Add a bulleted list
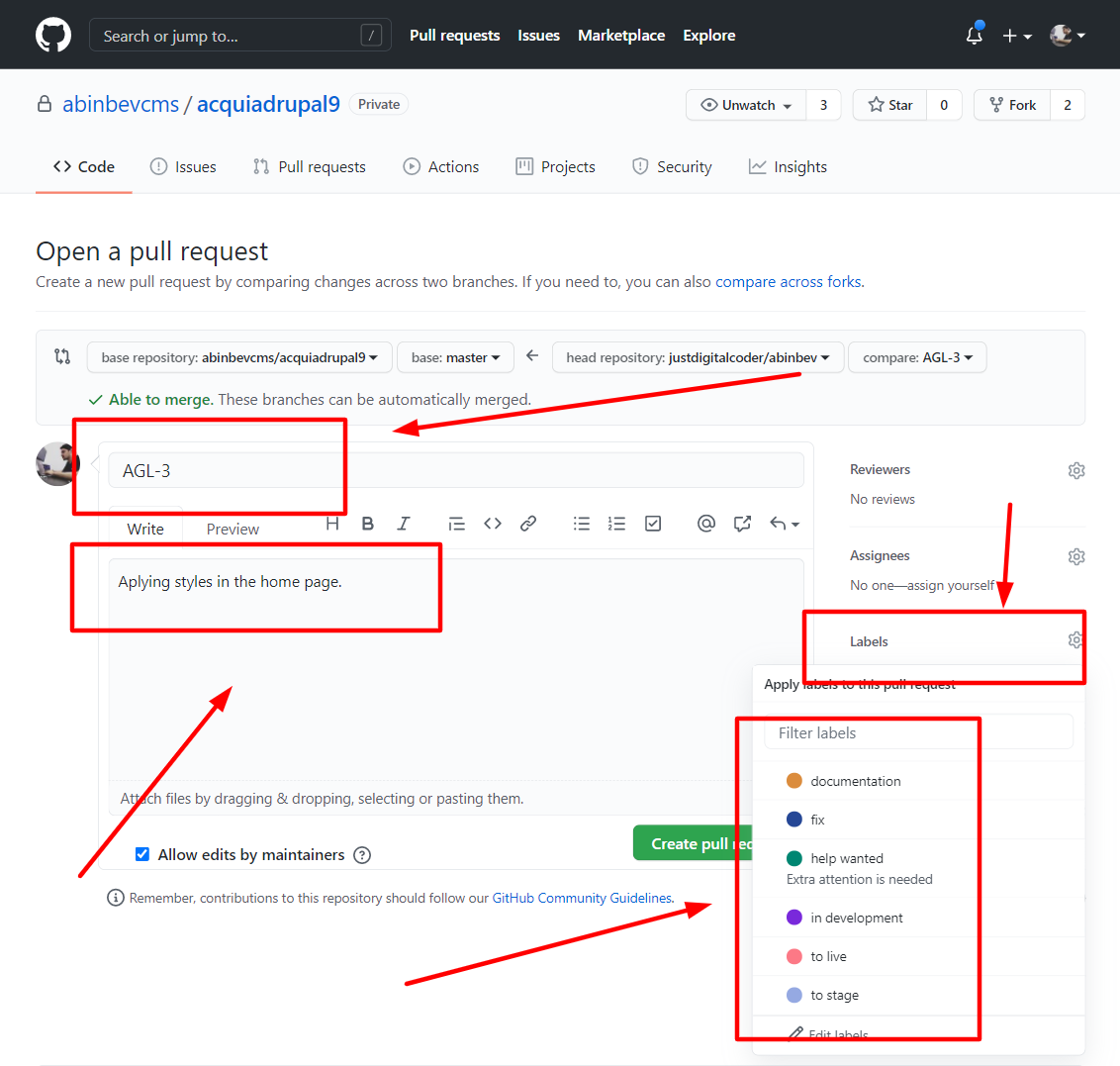Viewport: 1120px width, 1066px height. click(x=582, y=524)
